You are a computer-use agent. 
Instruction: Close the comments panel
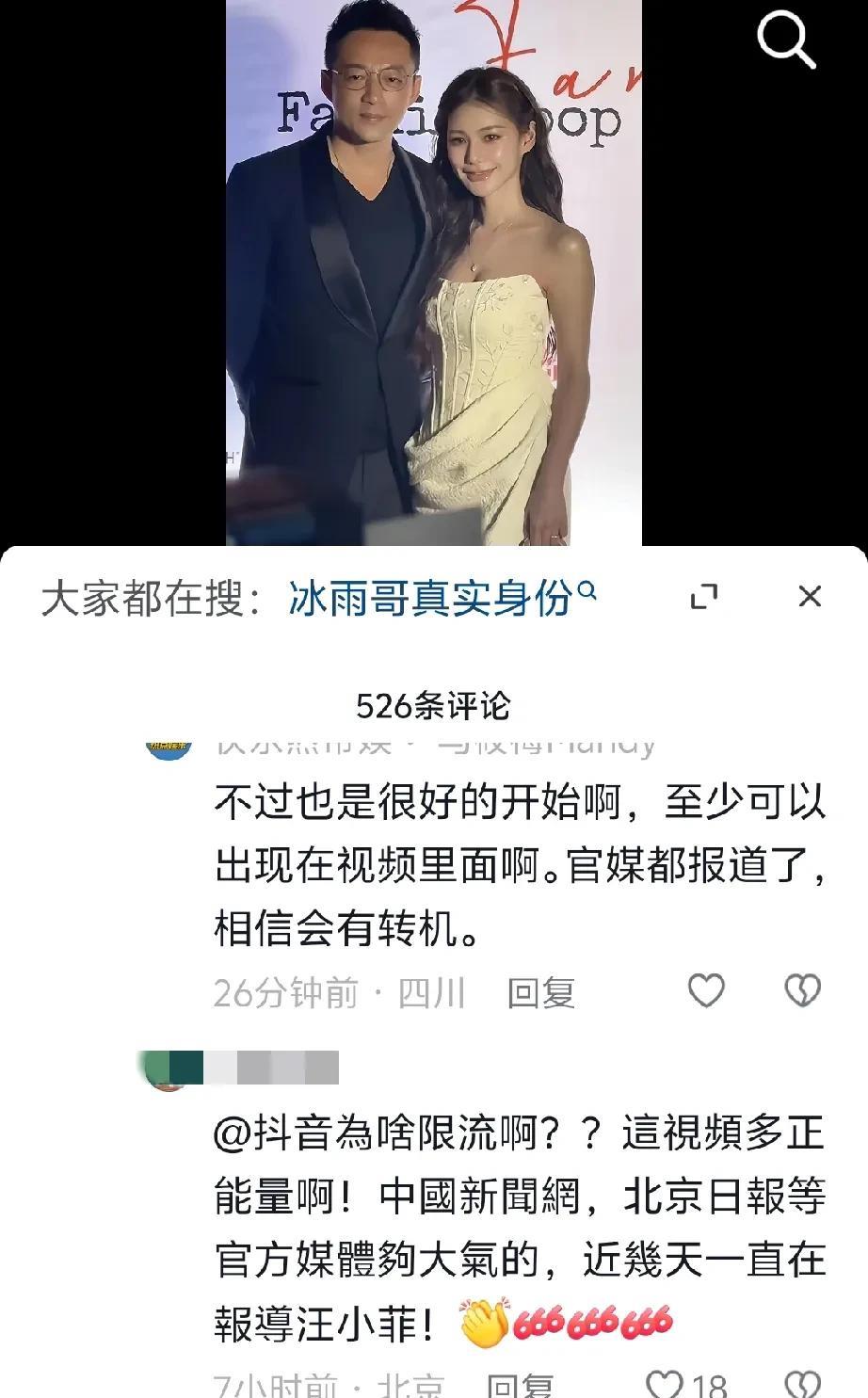[810, 596]
